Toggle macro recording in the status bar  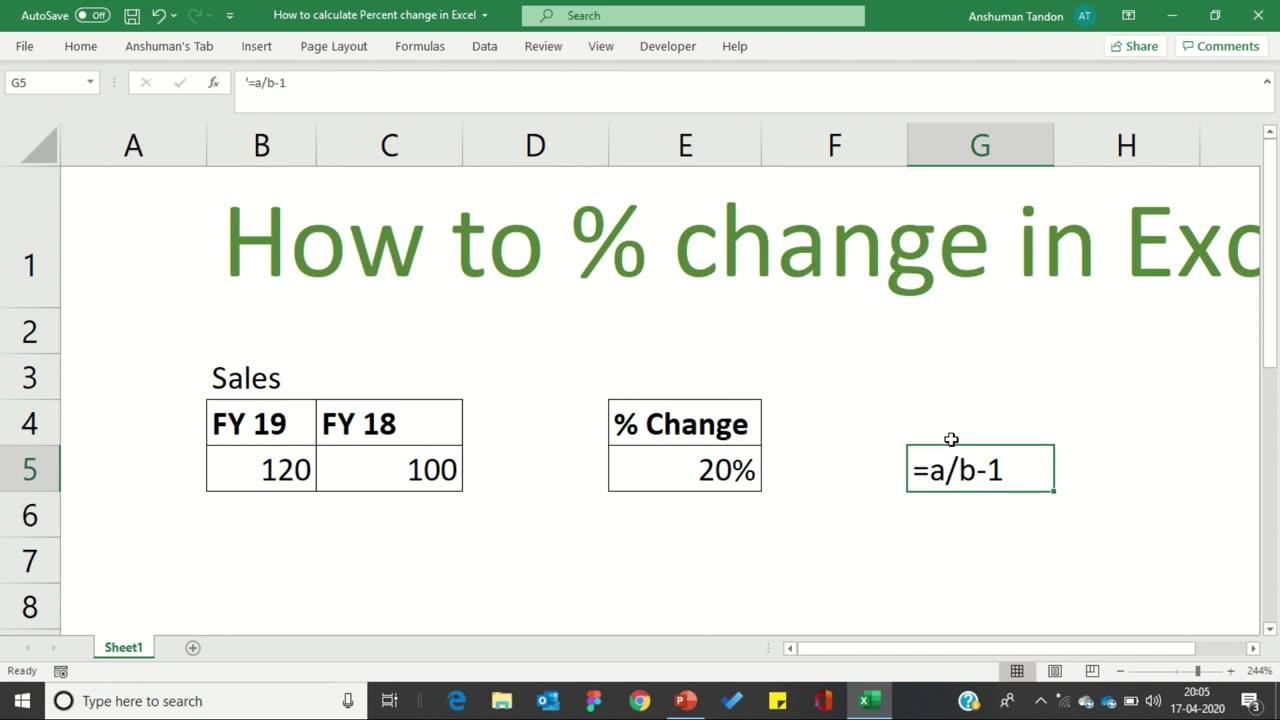[x=60, y=671]
